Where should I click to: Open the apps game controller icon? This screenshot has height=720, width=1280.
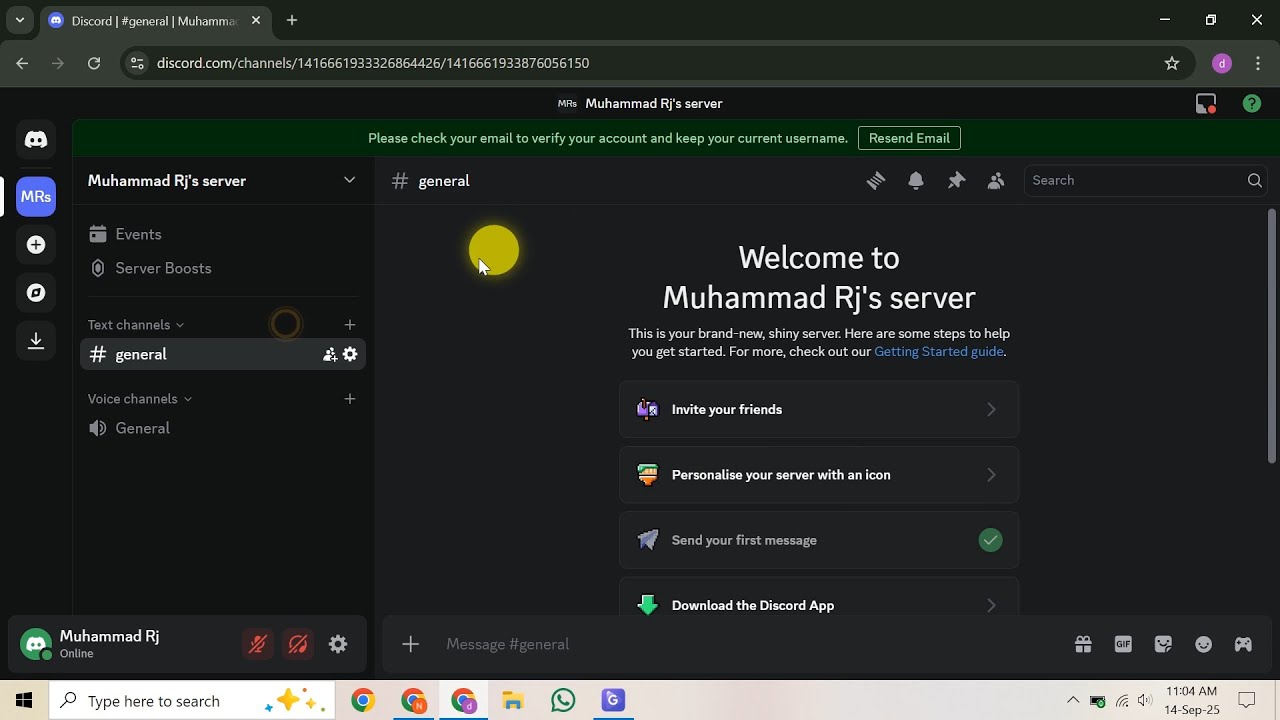[1243, 645]
